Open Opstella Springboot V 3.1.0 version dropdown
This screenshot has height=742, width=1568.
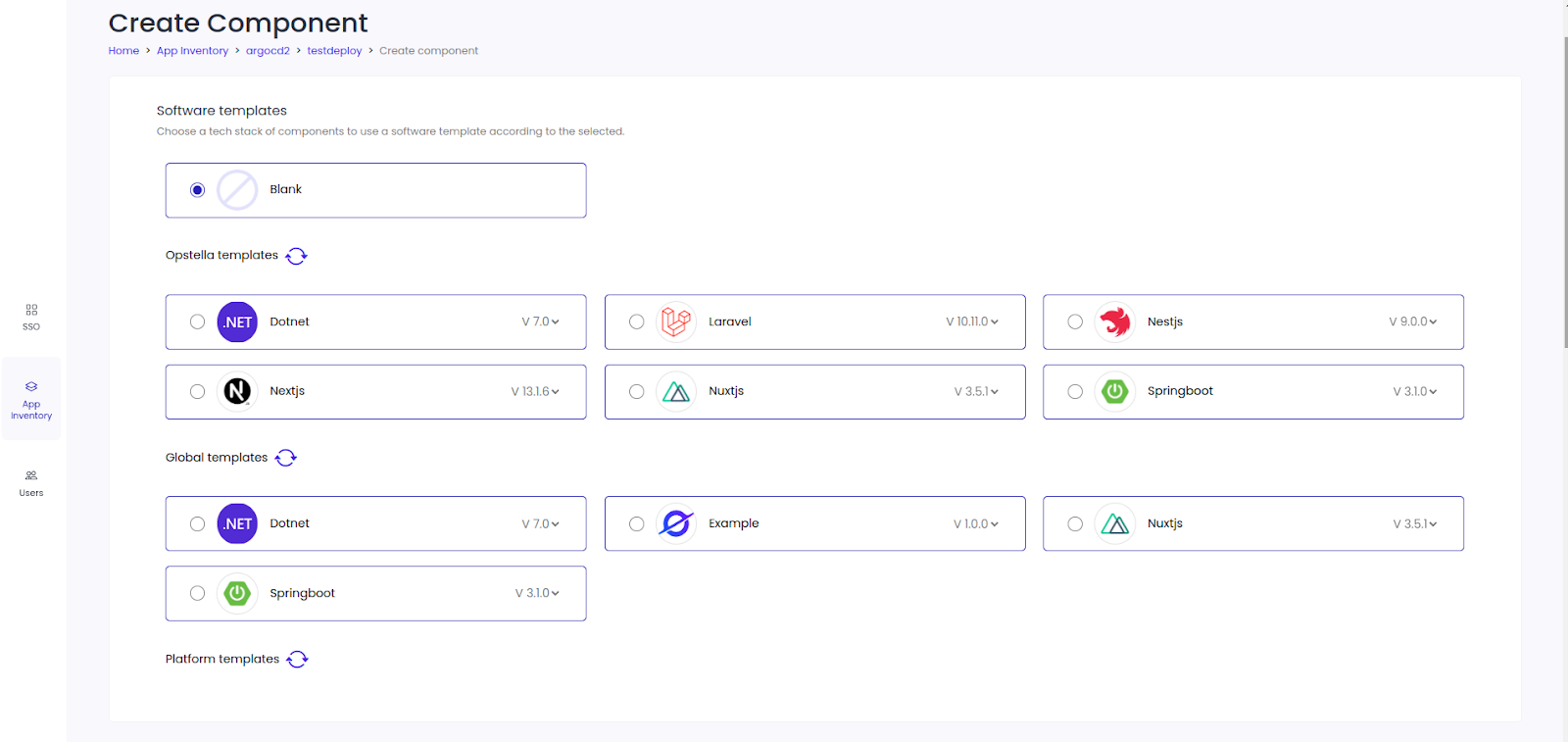[1415, 391]
